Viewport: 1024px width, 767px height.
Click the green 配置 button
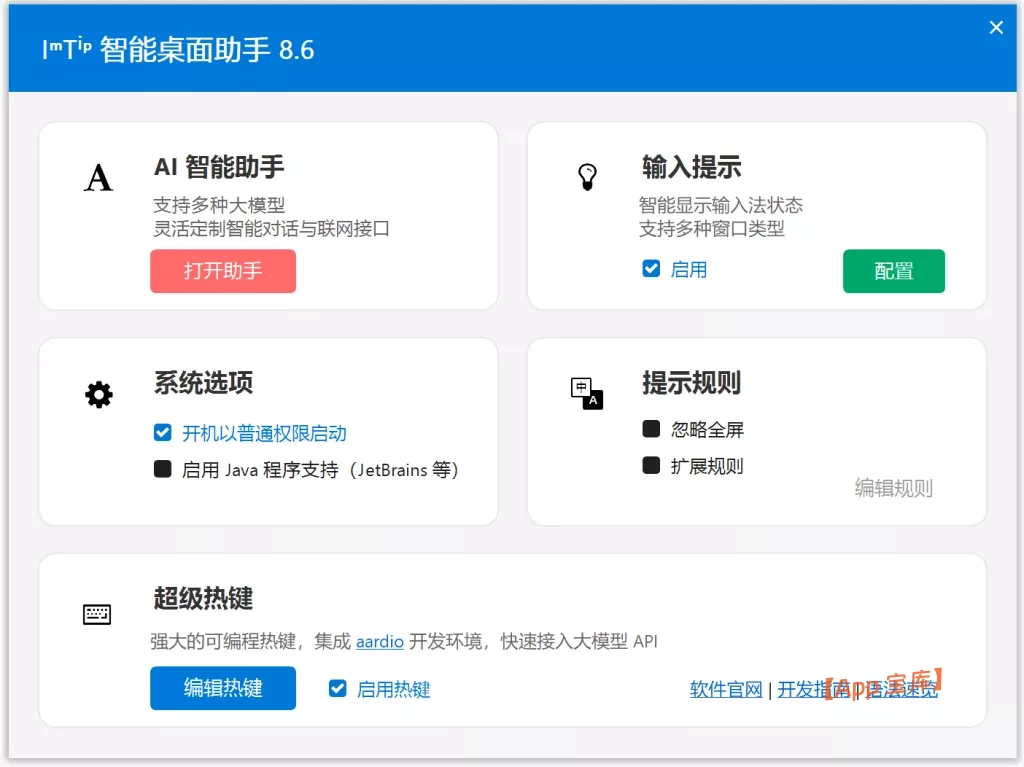click(x=893, y=271)
